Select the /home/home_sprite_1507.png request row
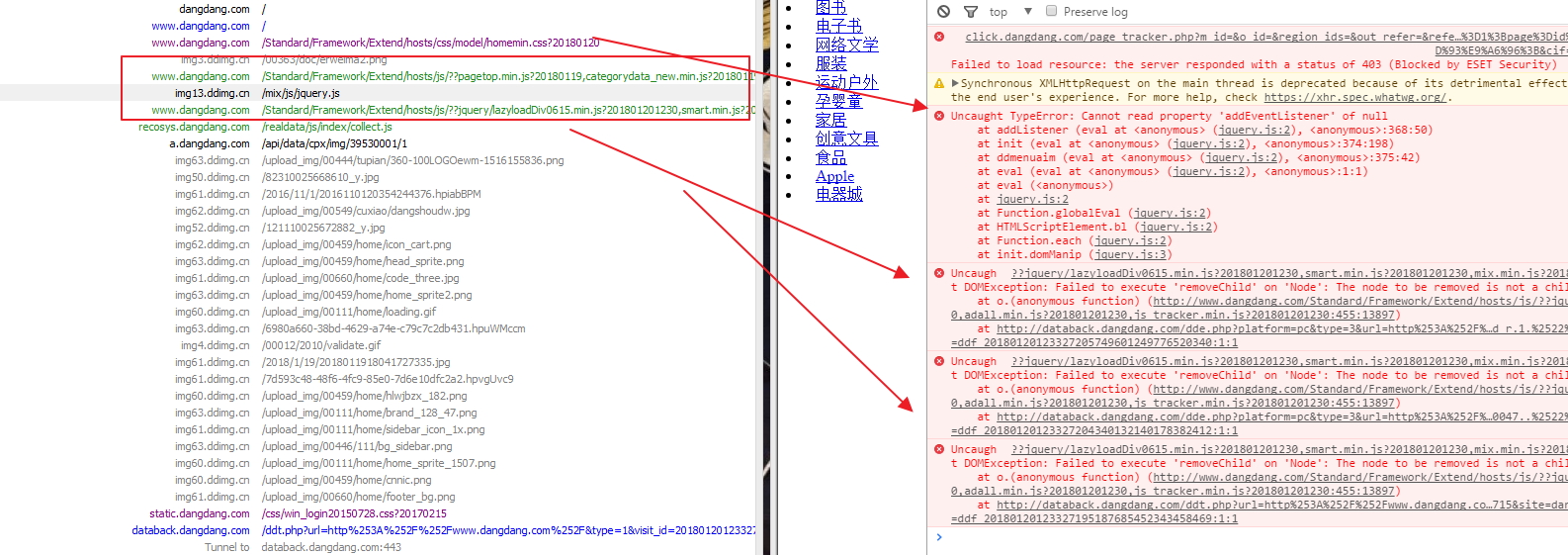The image size is (1568, 555). 378,463
